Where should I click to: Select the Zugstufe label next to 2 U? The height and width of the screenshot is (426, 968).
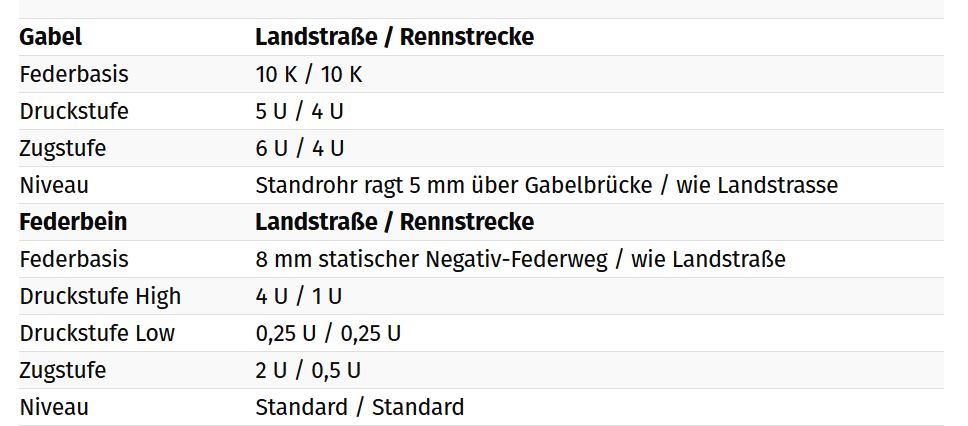(x=63, y=370)
